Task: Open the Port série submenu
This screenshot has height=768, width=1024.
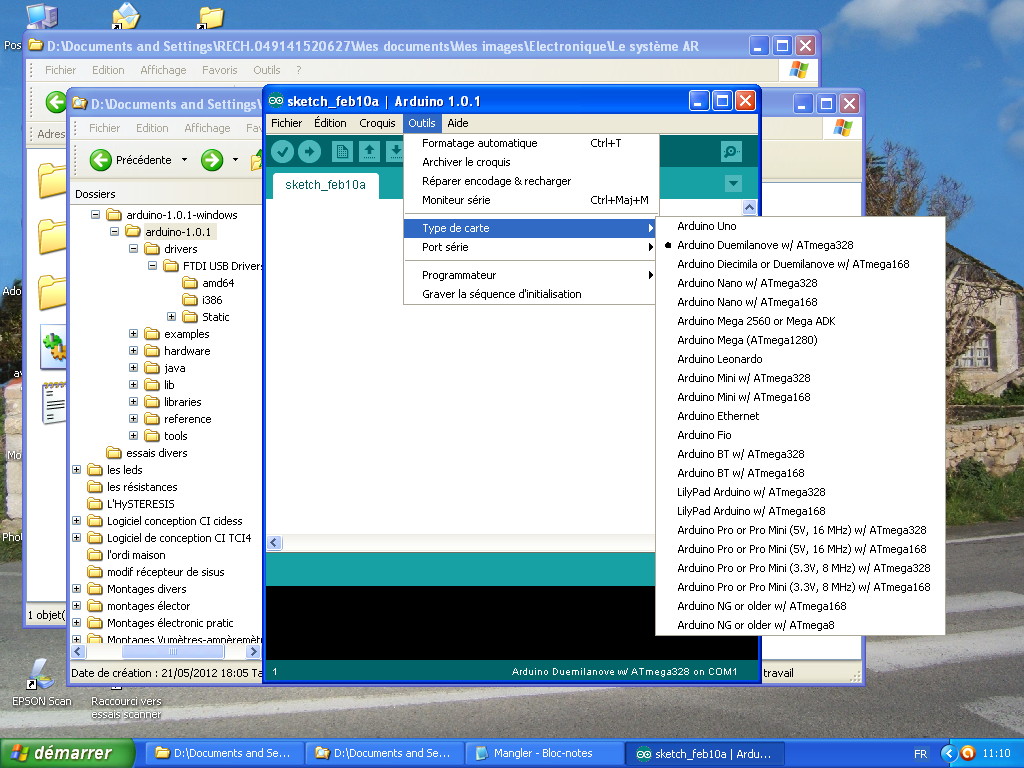Action: (445, 247)
